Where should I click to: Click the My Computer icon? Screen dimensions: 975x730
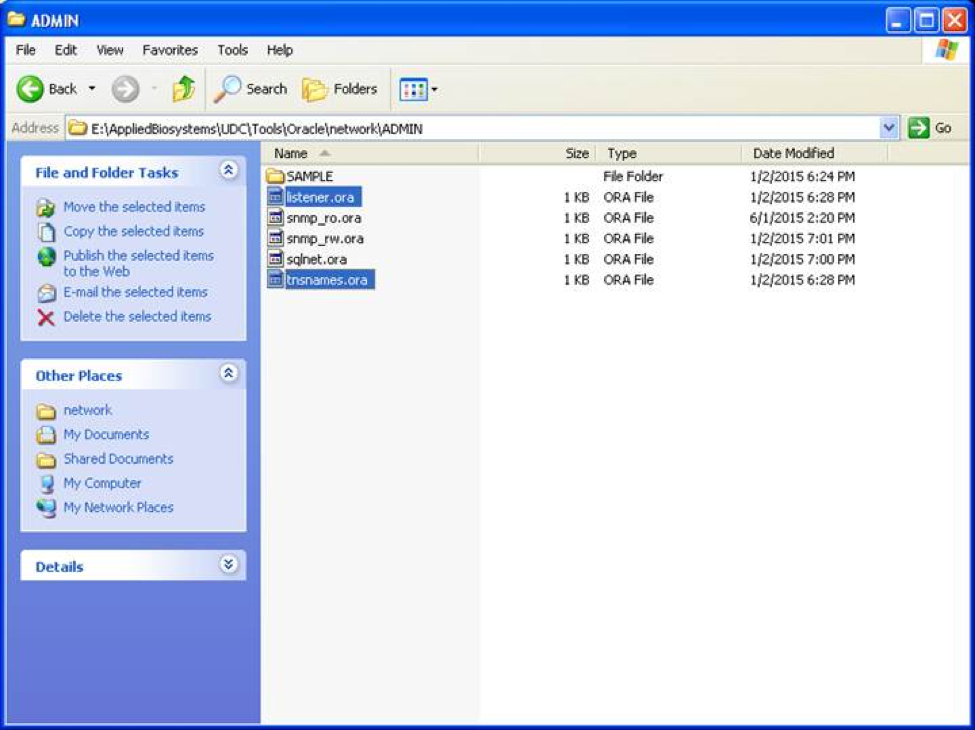coord(46,484)
